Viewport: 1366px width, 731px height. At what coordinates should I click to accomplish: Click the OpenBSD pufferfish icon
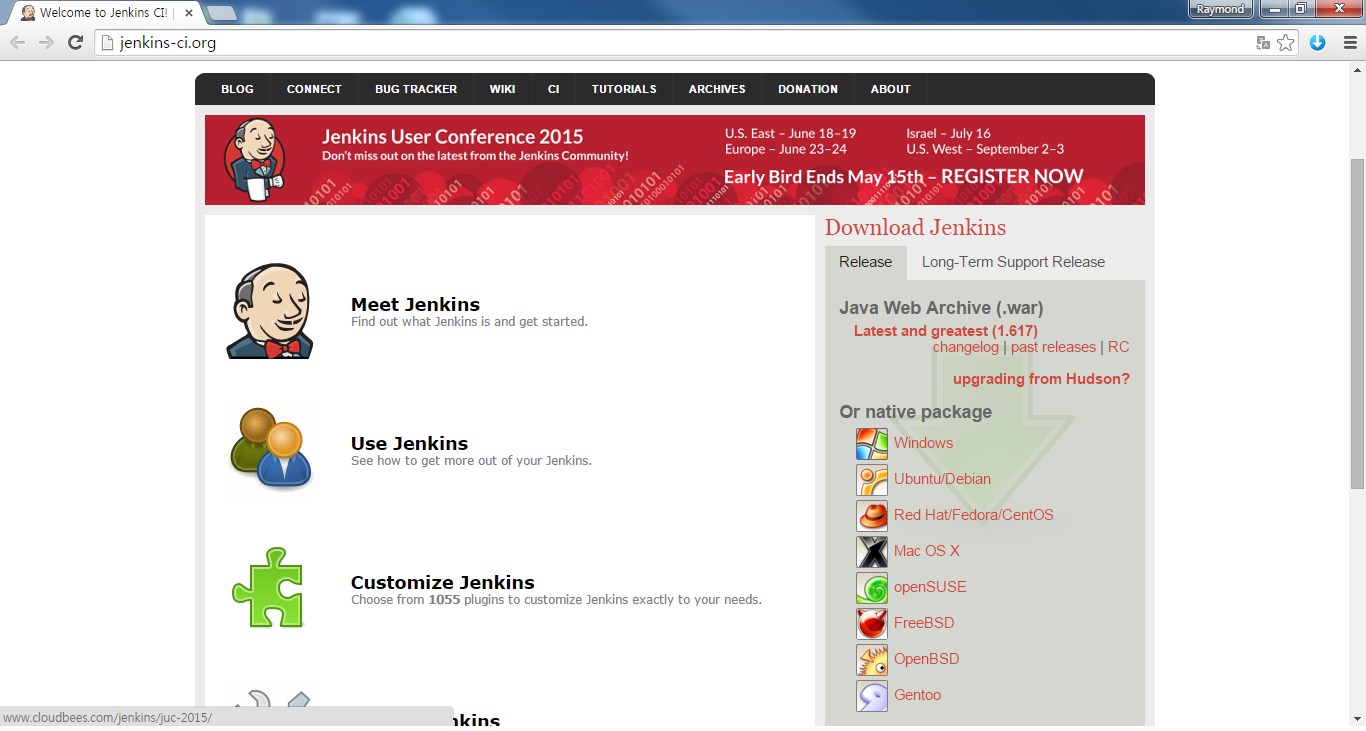point(871,660)
